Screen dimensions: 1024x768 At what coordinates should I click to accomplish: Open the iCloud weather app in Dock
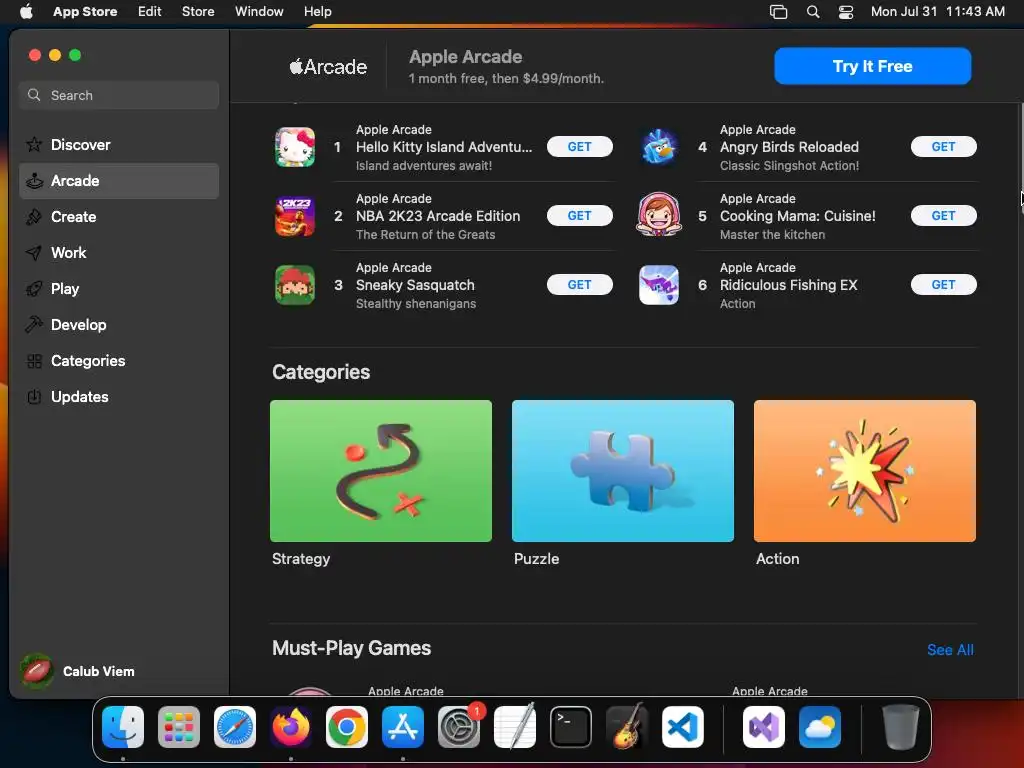point(820,726)
